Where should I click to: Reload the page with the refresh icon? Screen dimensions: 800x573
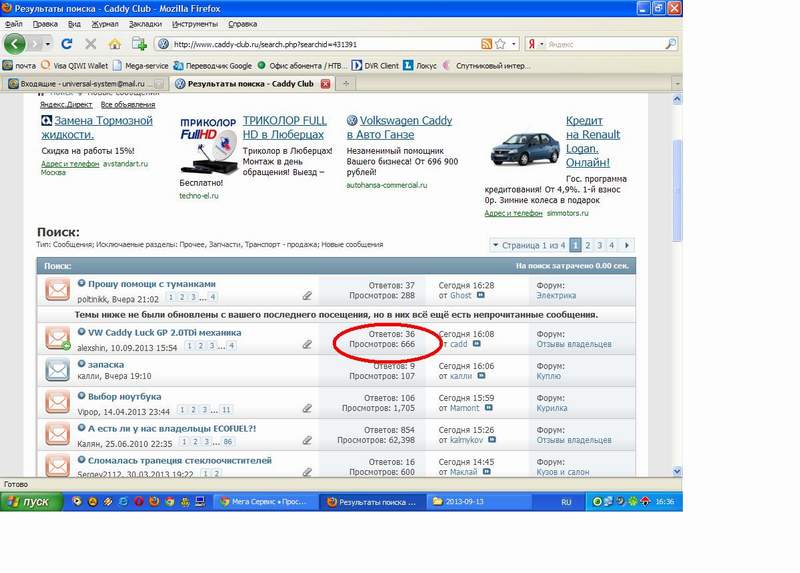[66, 44]
